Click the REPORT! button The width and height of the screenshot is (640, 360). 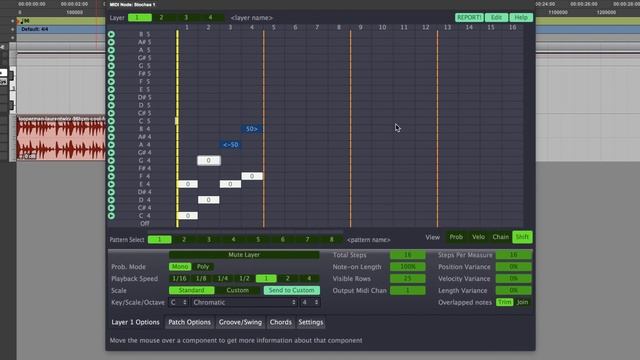(x=469, y=18)
